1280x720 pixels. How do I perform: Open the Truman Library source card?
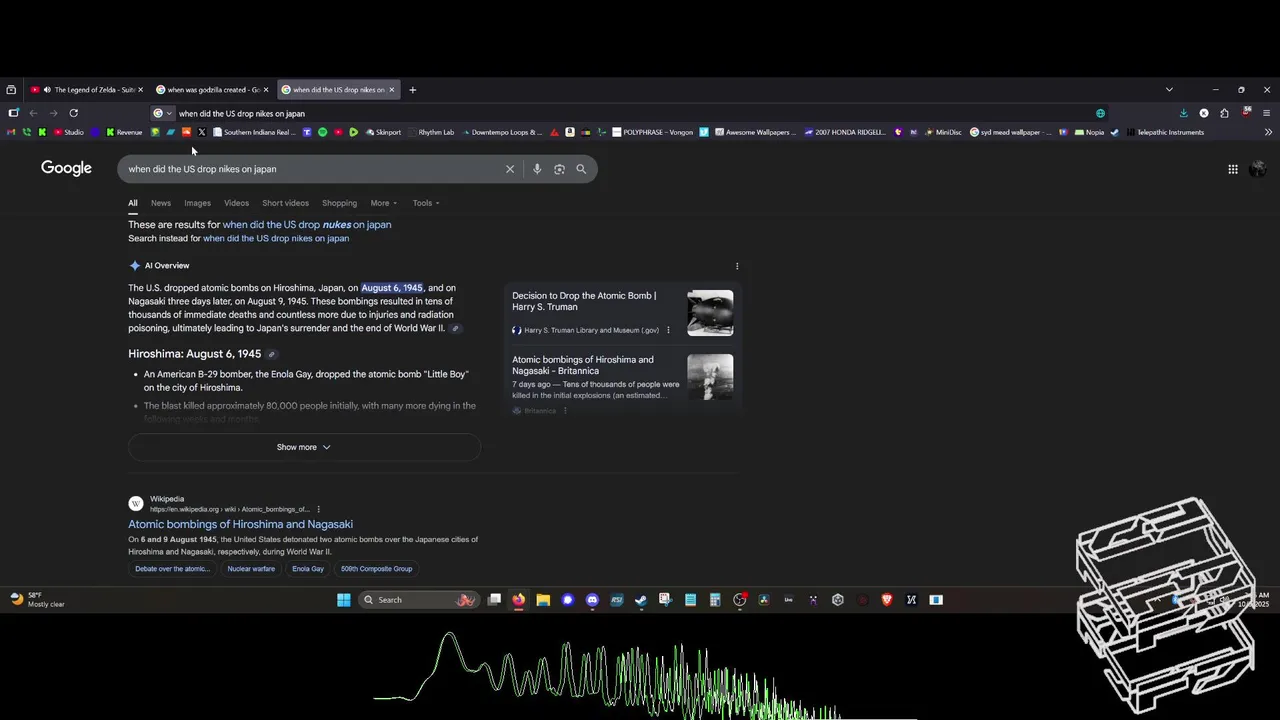pyautogui.click(x=623, y=313)
